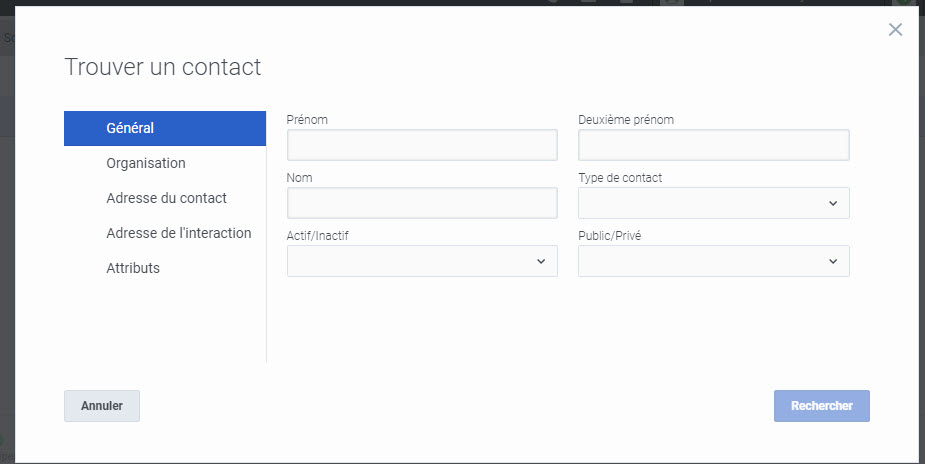Expand the Actif/Inactif combo box

(x=422, y=261)
